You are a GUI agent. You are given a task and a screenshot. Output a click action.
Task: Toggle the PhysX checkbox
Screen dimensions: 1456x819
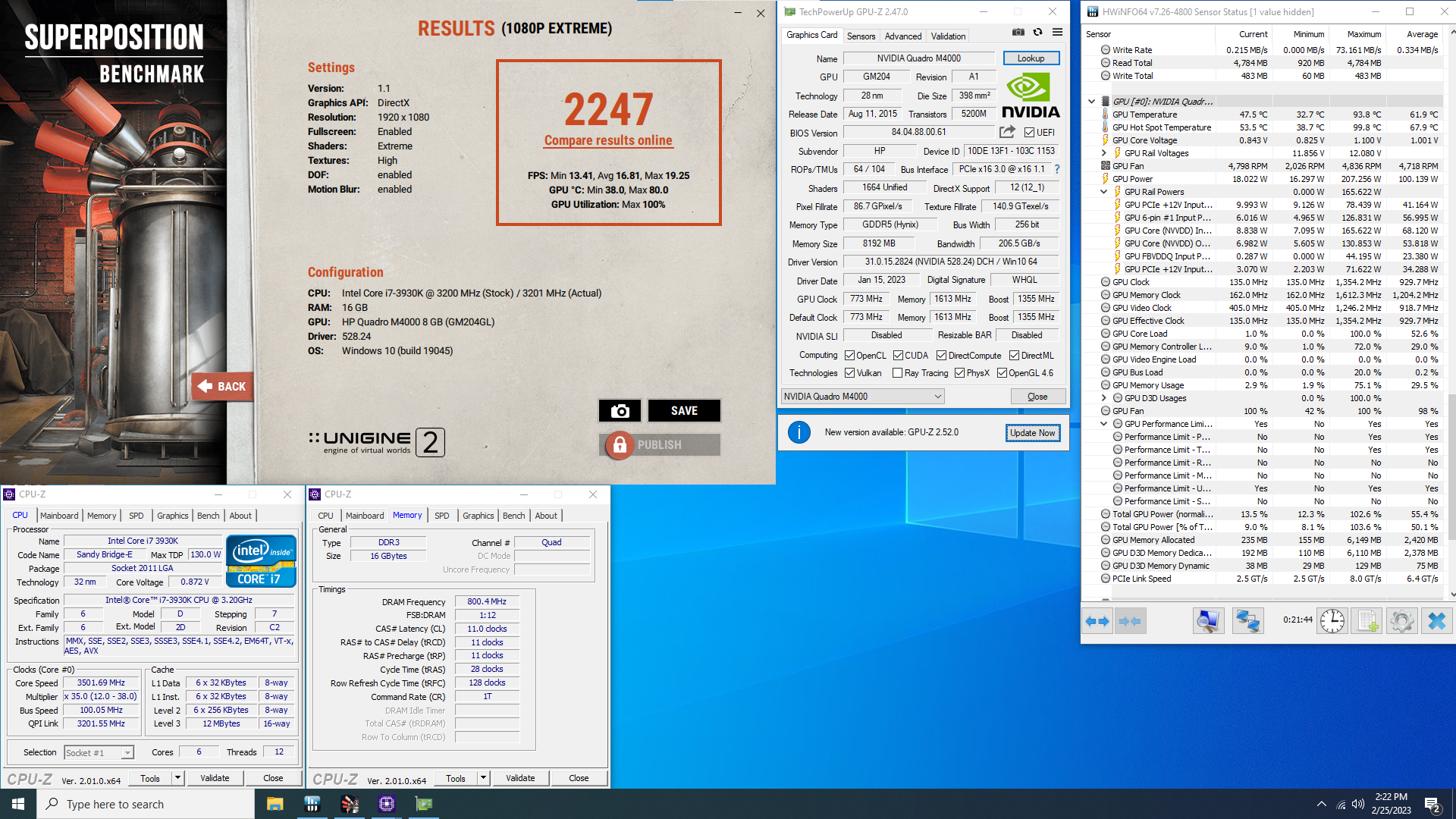click(959, 373)
